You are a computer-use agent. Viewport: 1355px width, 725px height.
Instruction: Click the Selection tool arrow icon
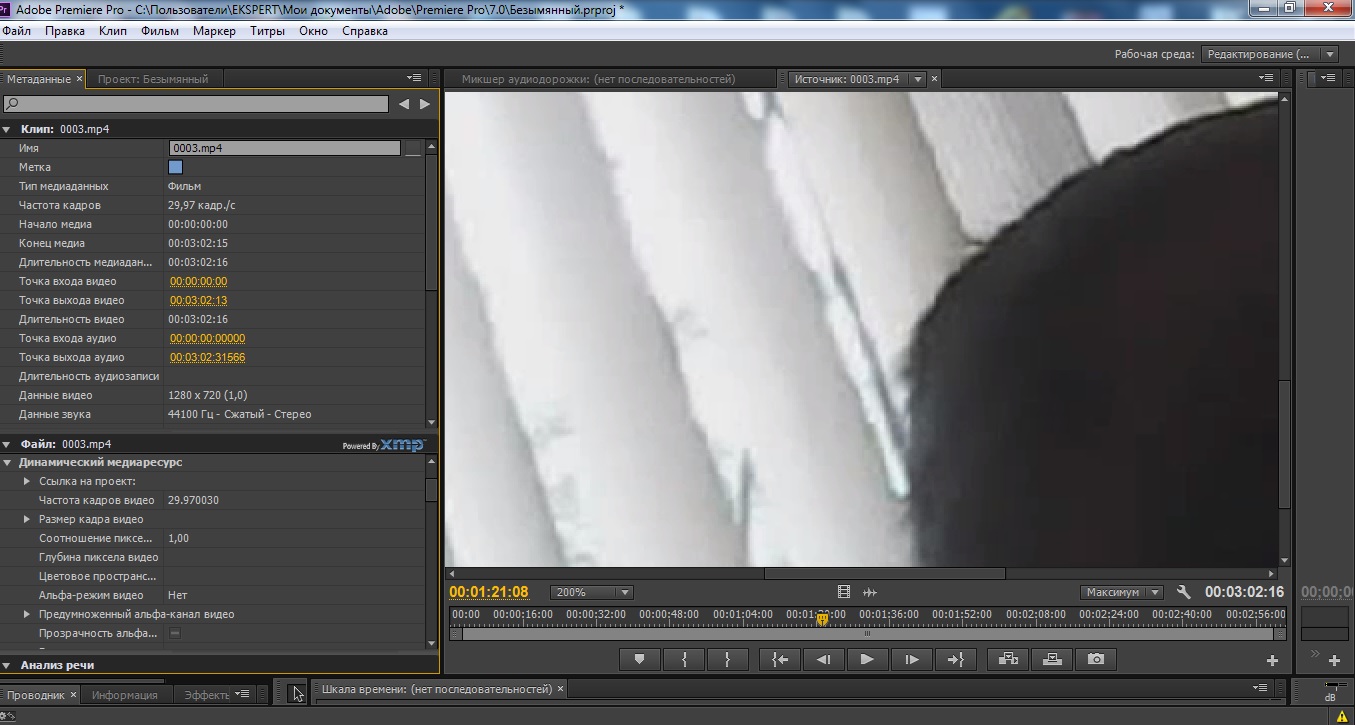(297, 693)
